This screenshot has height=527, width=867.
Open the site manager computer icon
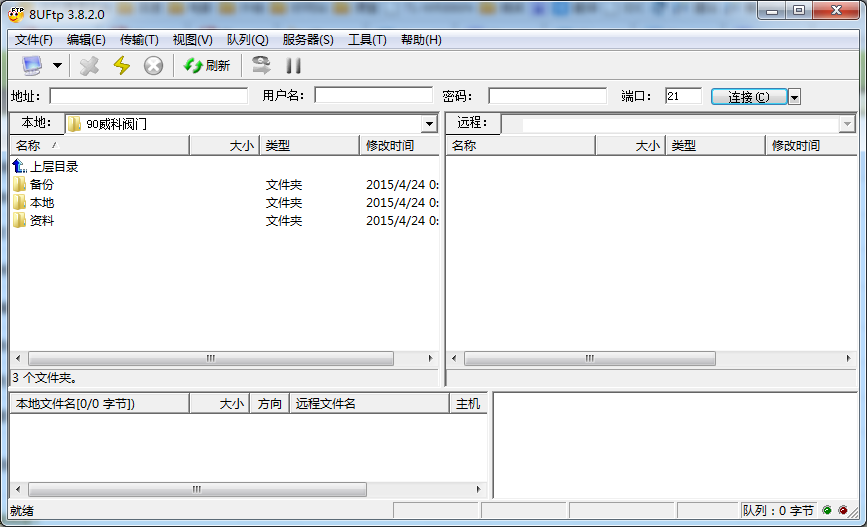pos(32,66)
